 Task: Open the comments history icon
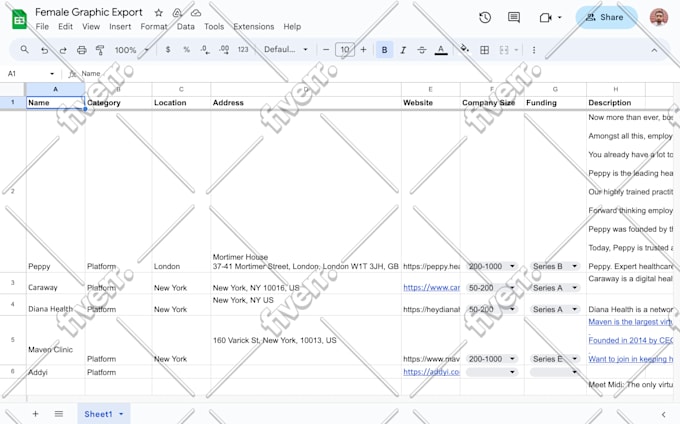point(514,17)
